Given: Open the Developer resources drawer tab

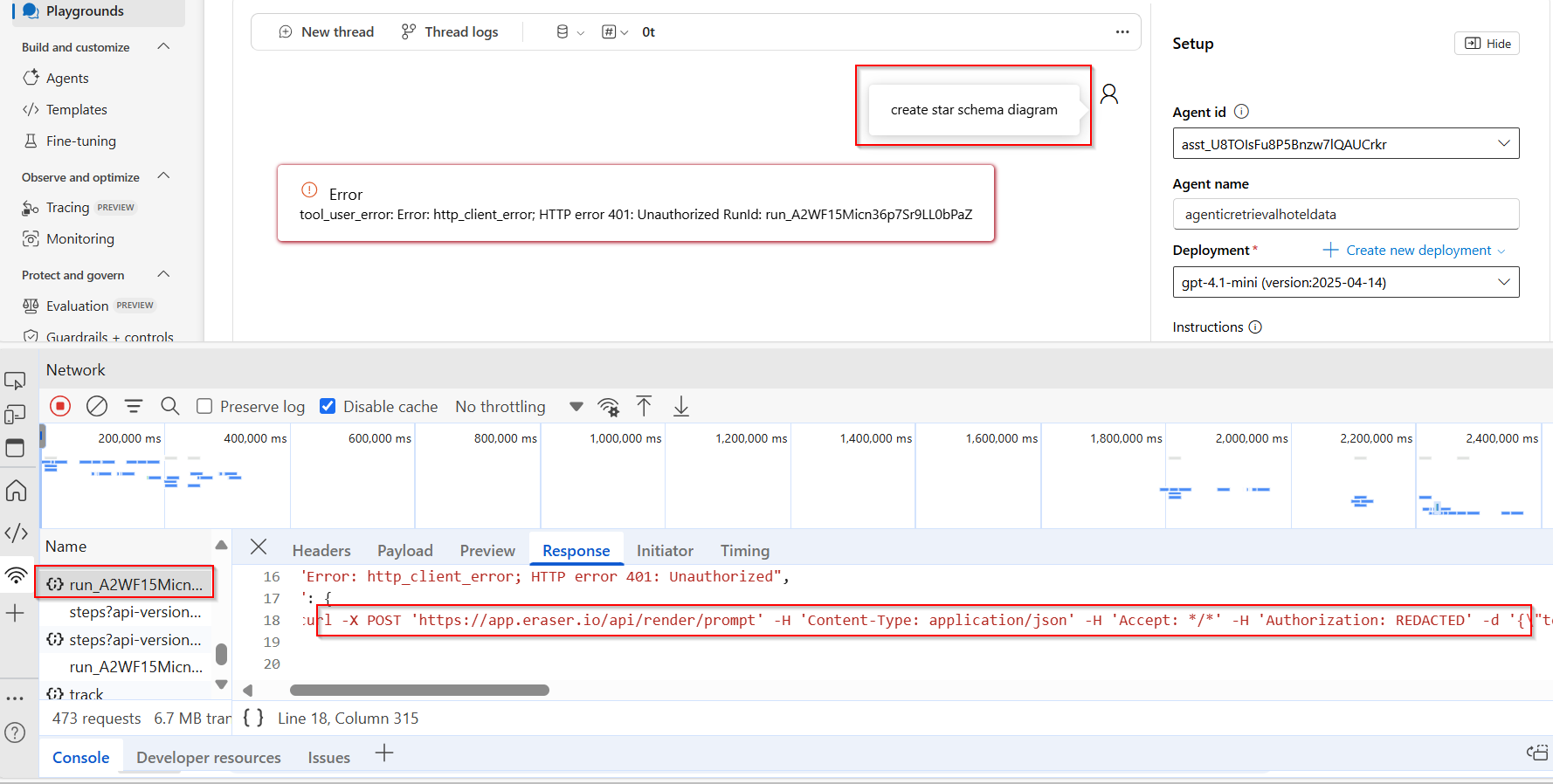Looking at the screenshot, I should pyautogui.click(x=209, y=757).
